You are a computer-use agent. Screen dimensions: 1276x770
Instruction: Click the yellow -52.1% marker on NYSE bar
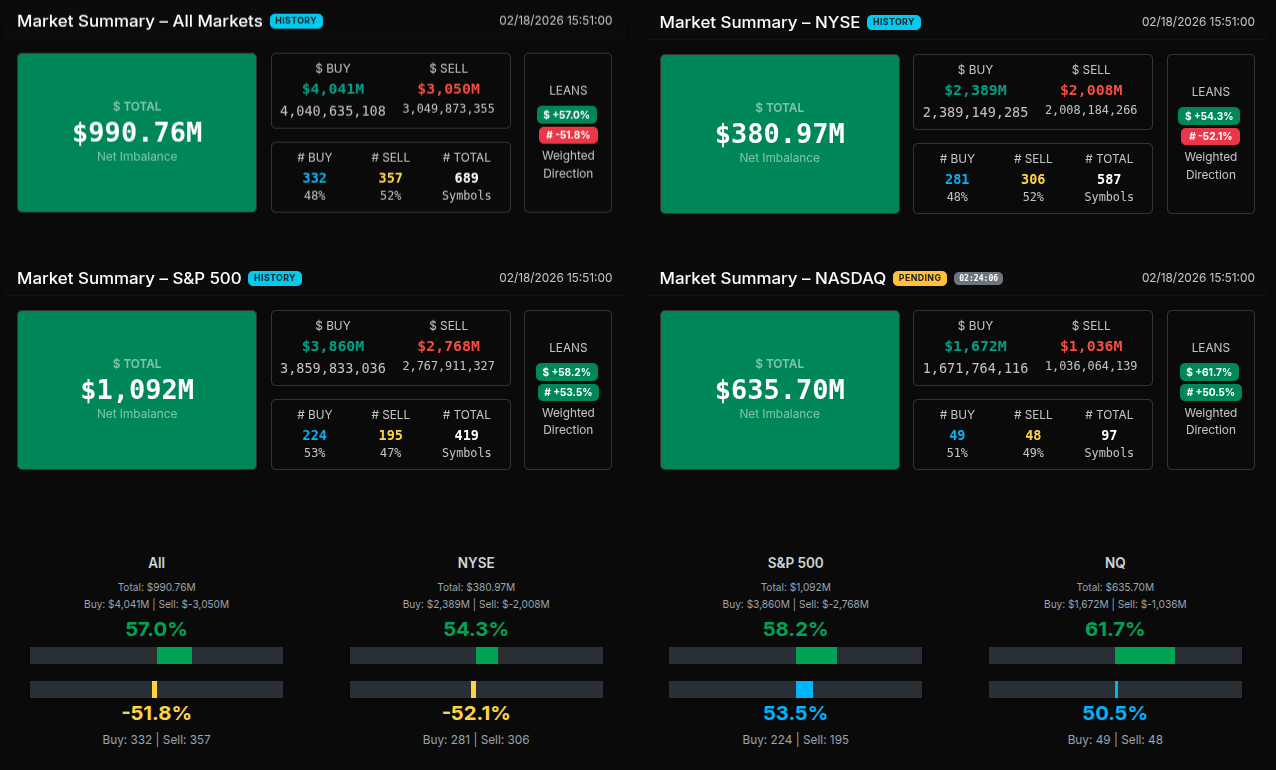(x=473, y=690)
